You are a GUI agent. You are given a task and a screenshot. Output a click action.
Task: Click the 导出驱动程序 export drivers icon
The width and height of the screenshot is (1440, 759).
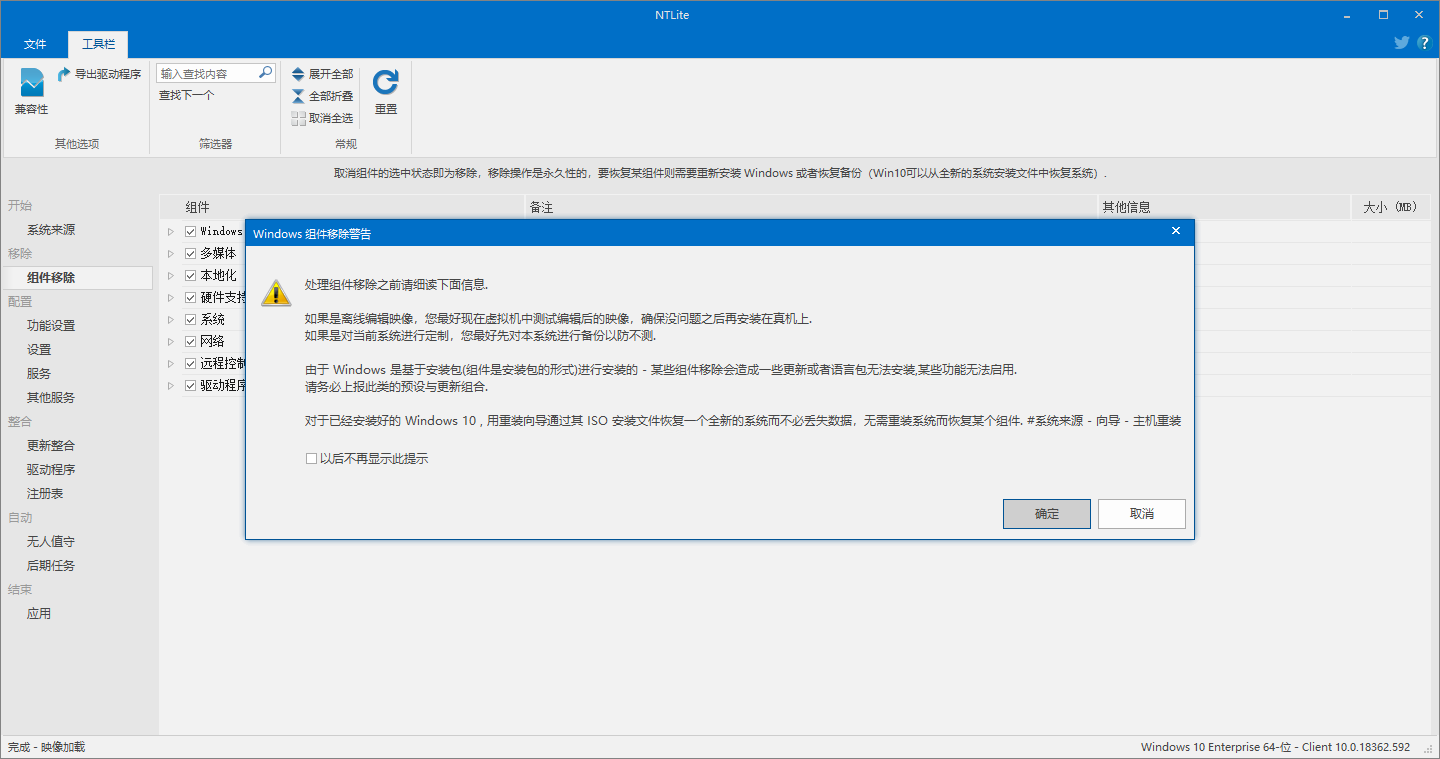(64, 74)
